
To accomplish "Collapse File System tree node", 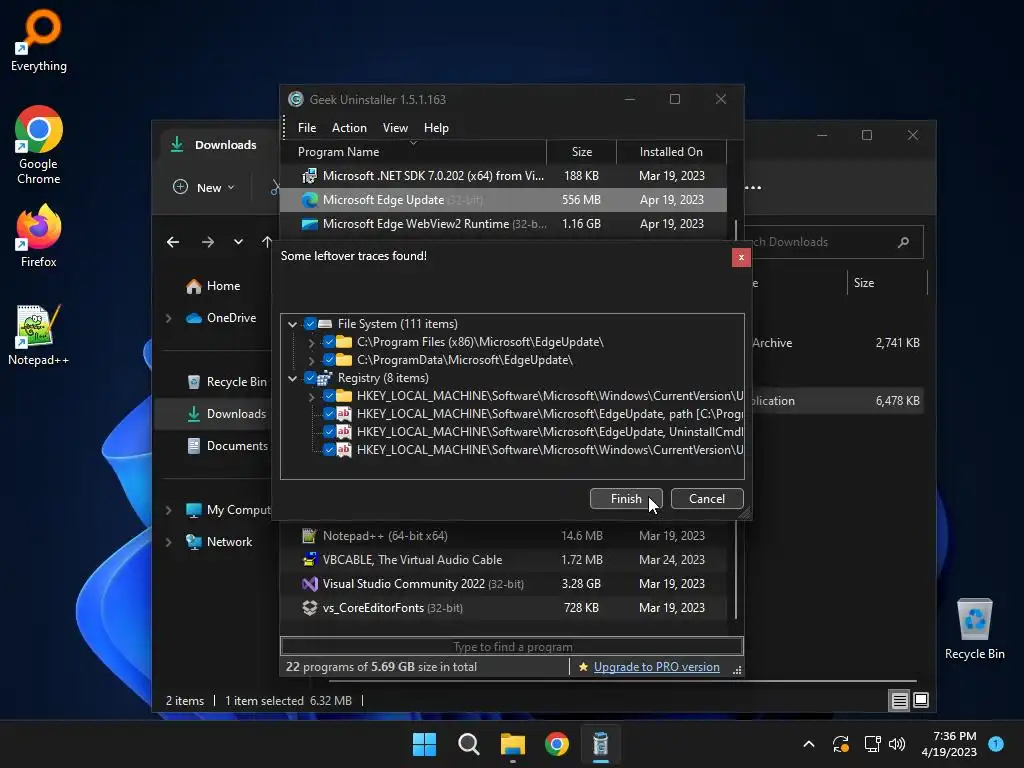I will [293, 324].
